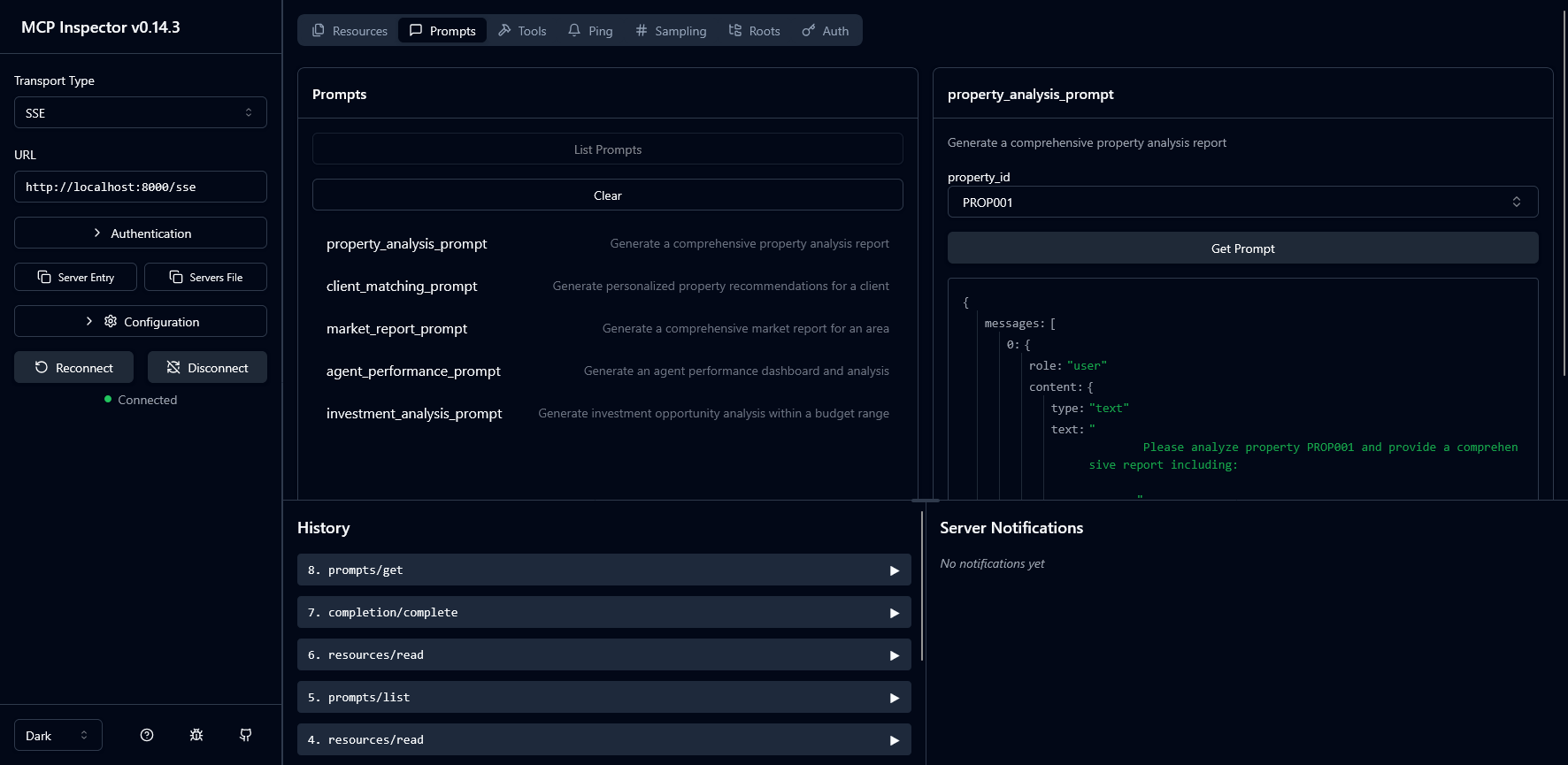
Task: Focus the URL input field
Action: 141,187
